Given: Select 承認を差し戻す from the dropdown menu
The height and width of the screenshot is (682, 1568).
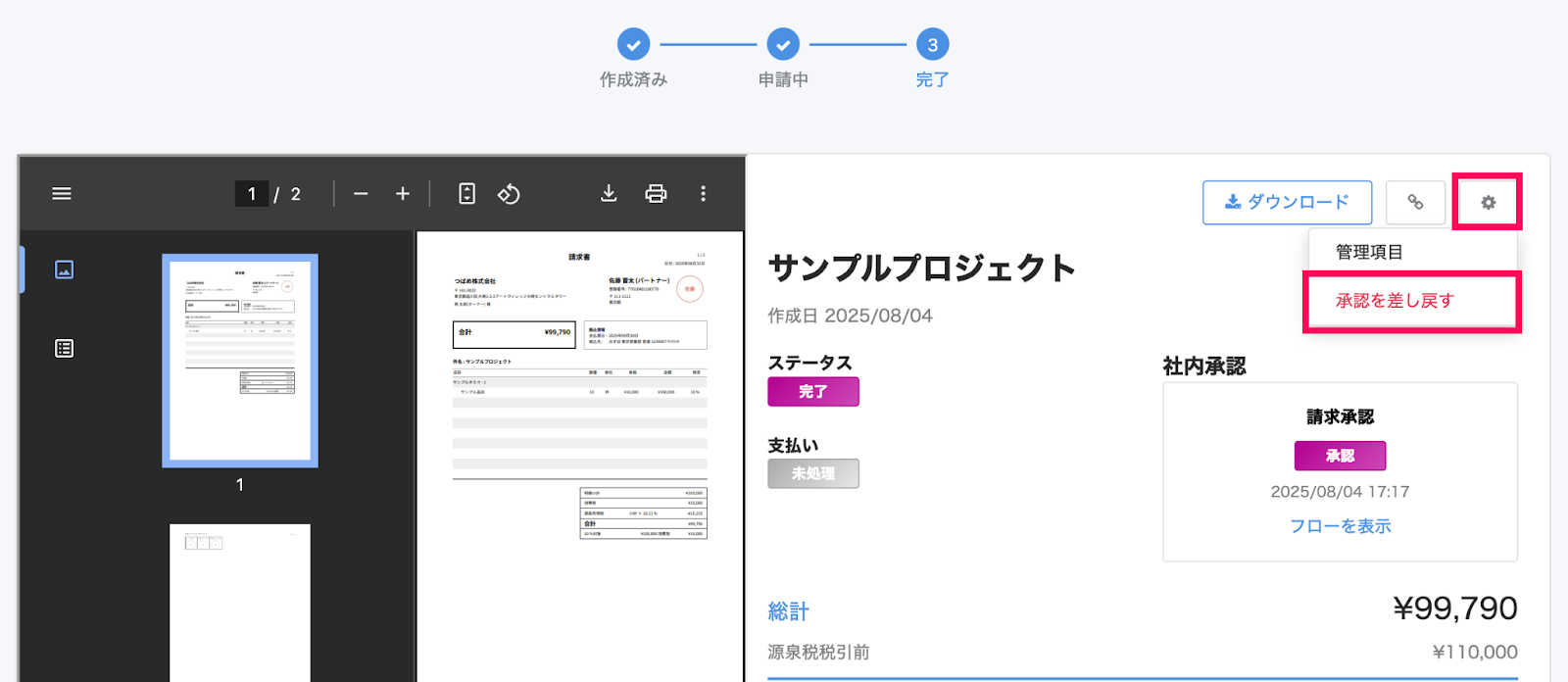Looking at the screenshot, I should 1413,301.
